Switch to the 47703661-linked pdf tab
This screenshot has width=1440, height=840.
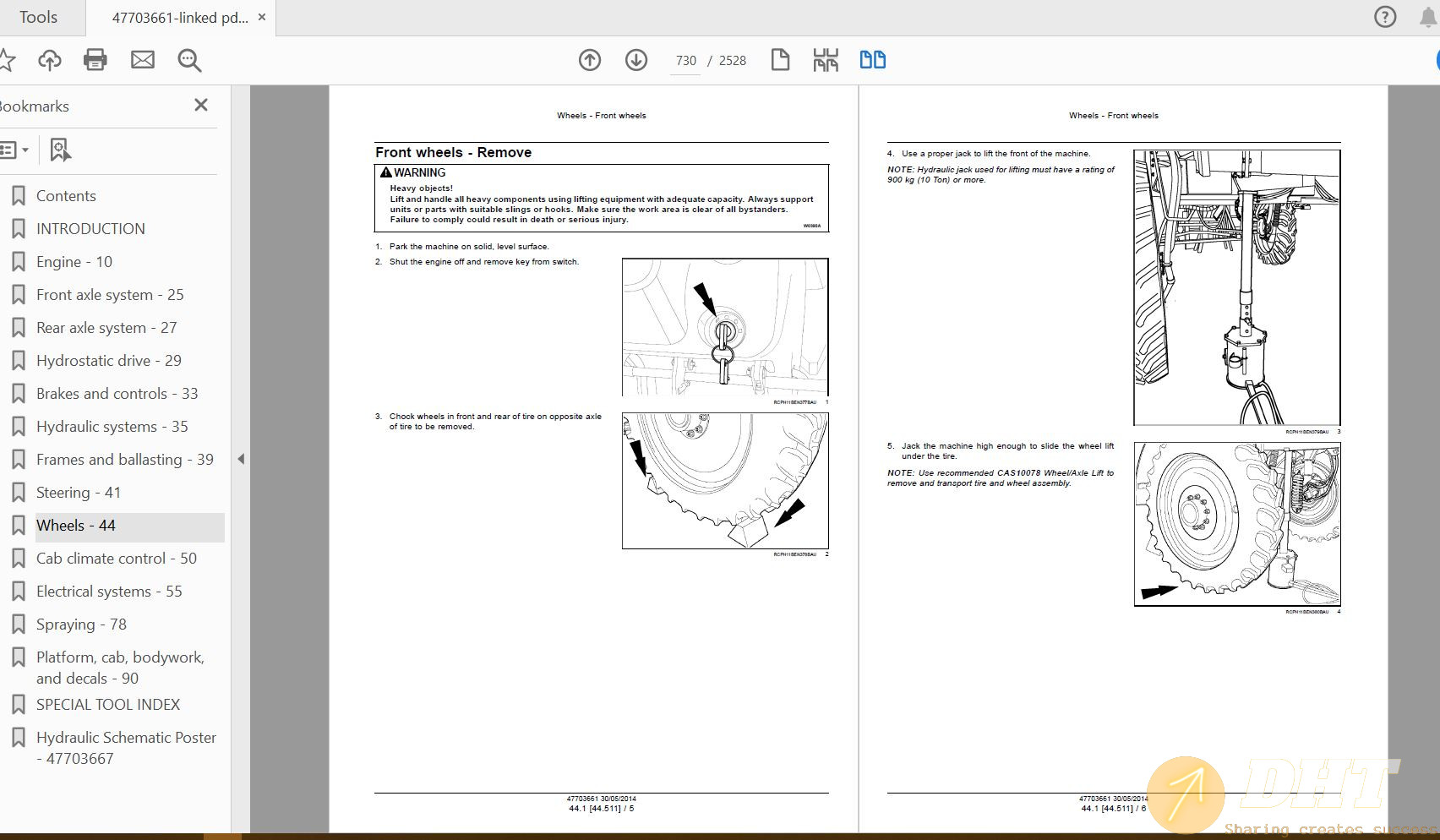pyautogui.click(x=180, y=17)
